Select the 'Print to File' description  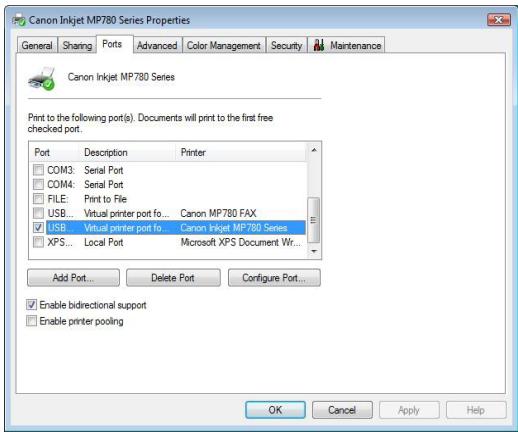click(105, 199)
